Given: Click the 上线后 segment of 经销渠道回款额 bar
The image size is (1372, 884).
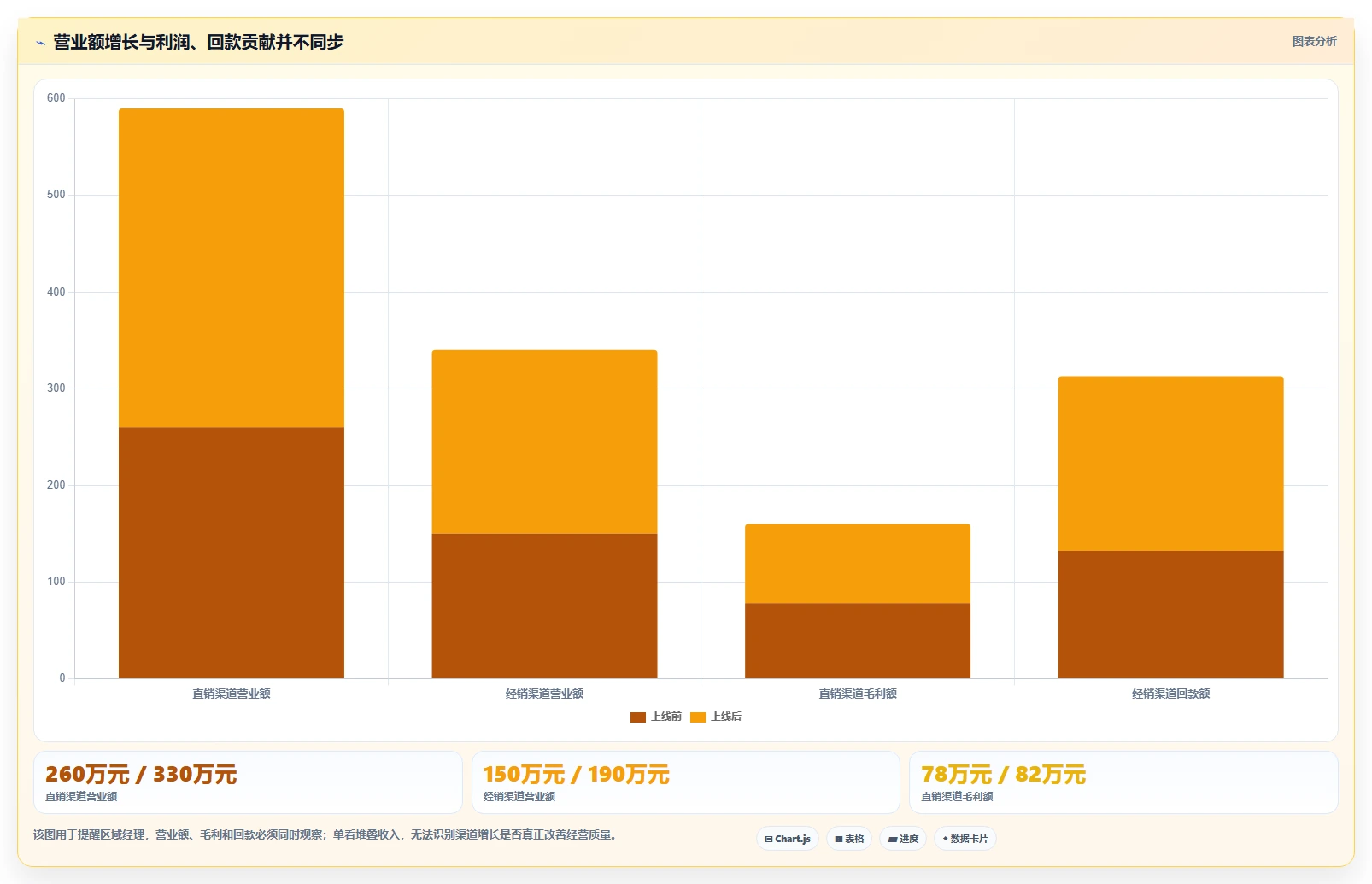Looking at the screenshot, I should (x=1170, y=464).
